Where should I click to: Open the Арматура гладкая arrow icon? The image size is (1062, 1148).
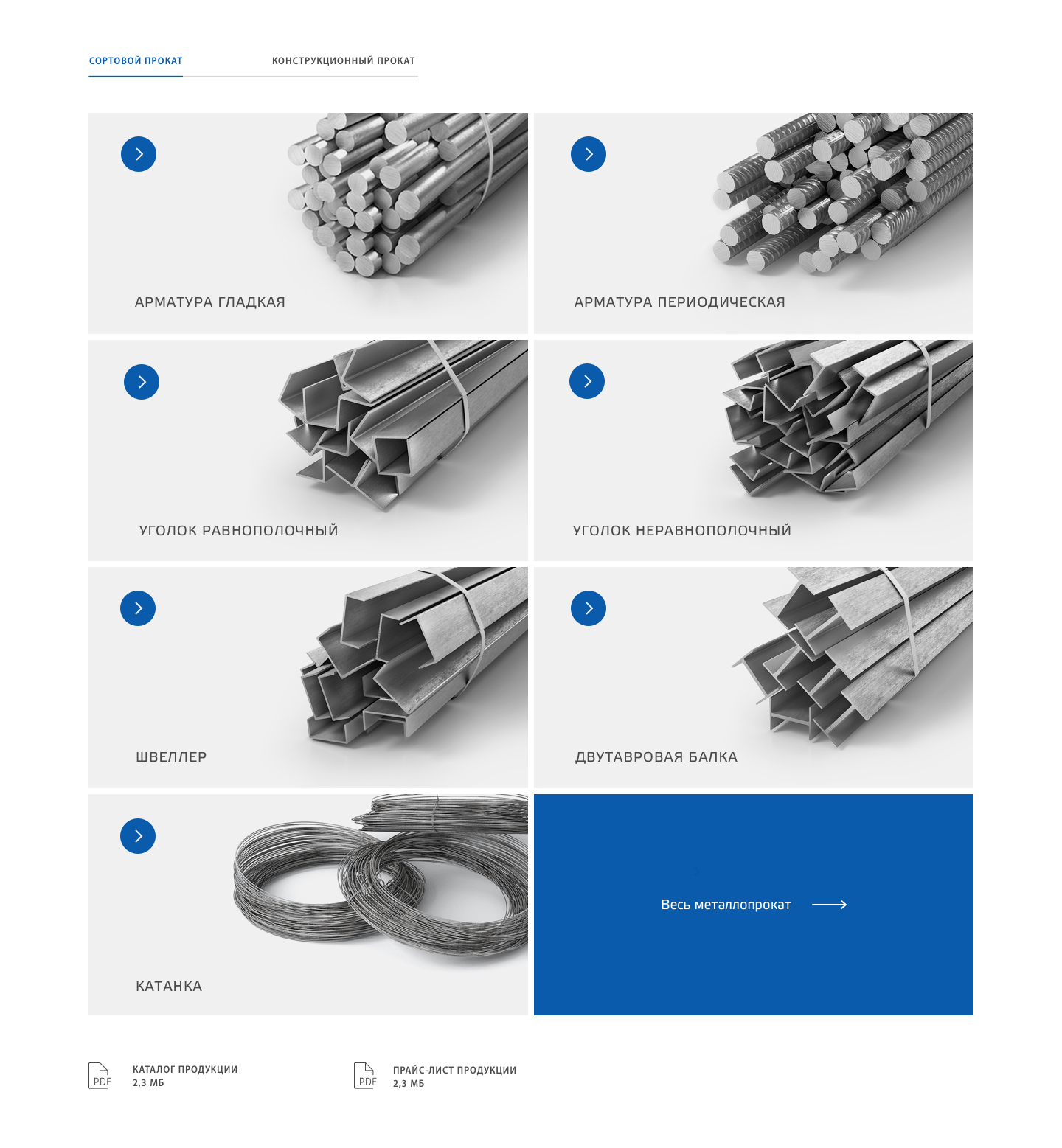(x=139, y=154)
